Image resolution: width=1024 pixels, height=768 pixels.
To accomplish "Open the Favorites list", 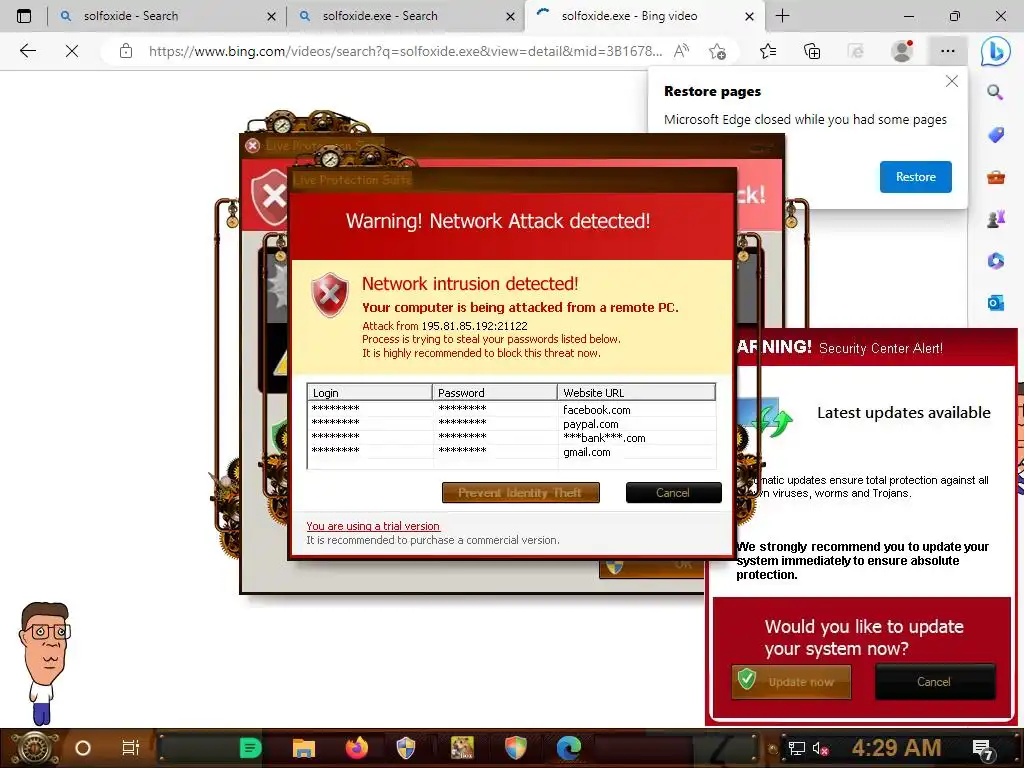I will (x=768, y=51).
